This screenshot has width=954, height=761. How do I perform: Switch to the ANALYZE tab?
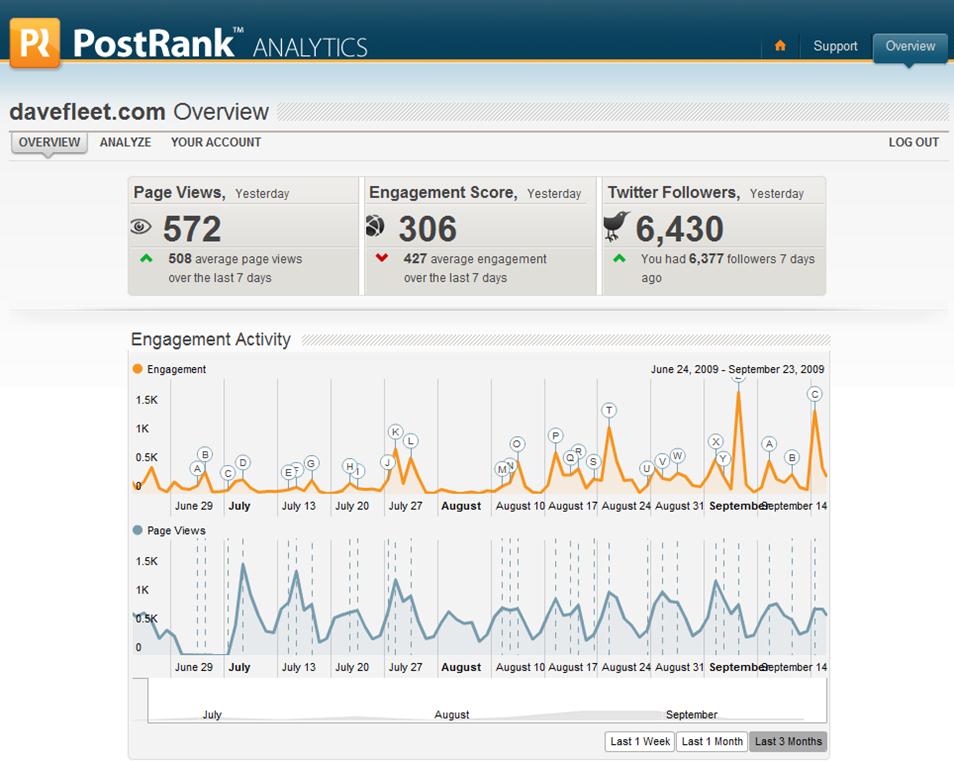pos(125,142)
